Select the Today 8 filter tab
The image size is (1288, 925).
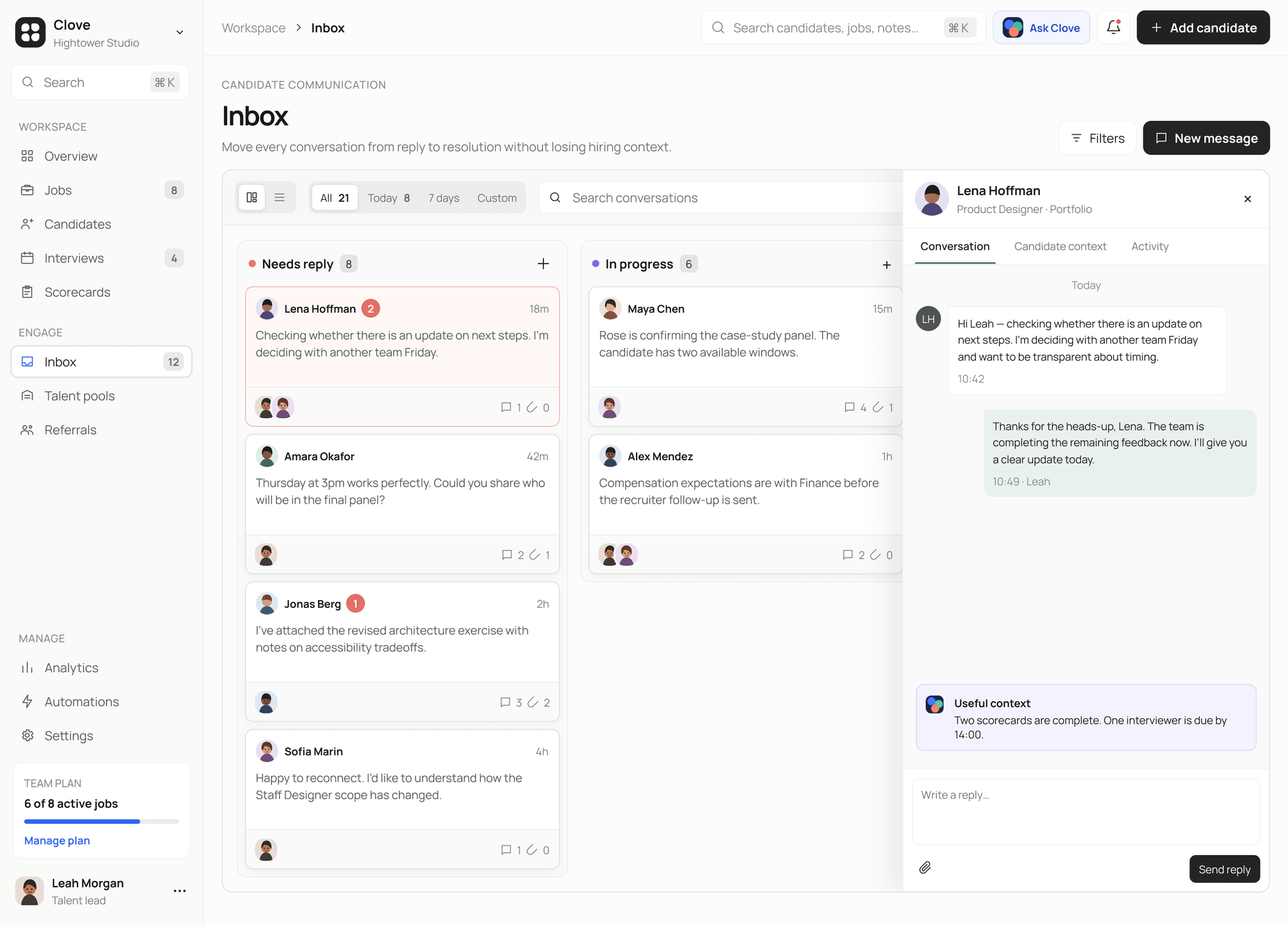point(389,197)
